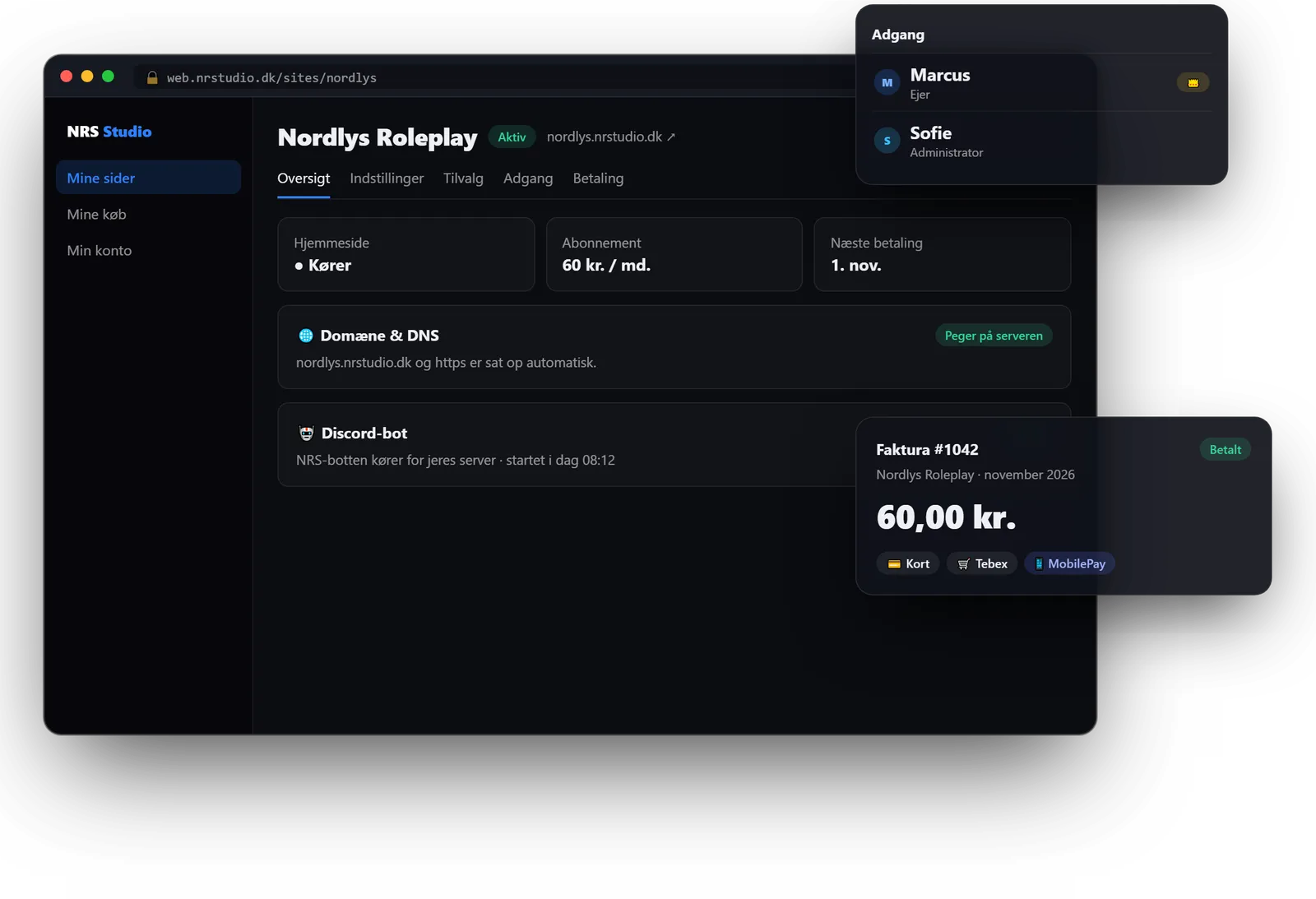Click the card icon in the Kort chip
This screenshot has height=899, width=1316.
pos(894,564)
